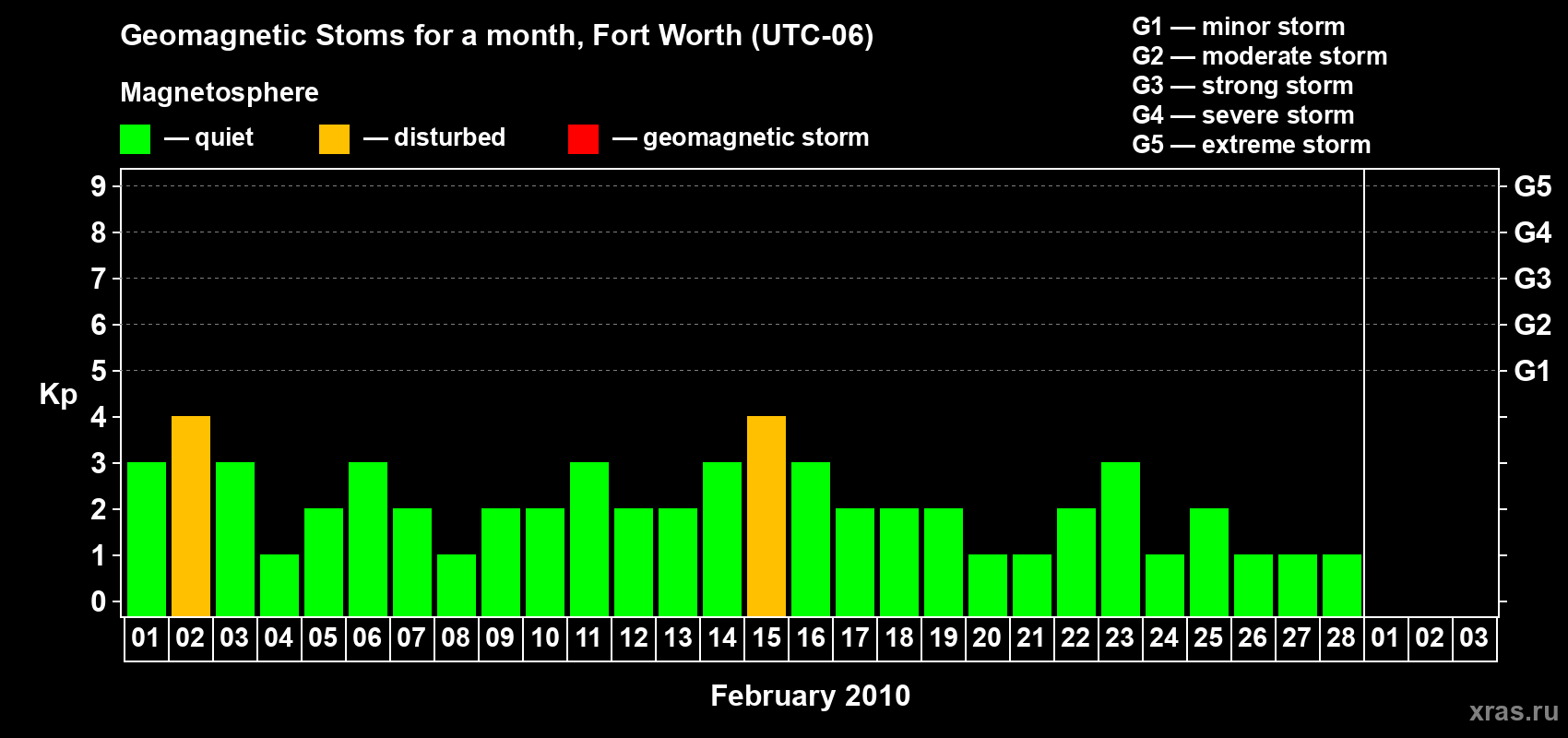Click the Kp value 5 on left axis
The width and height of the screenshot is (1568, 738).
[x=99, y=371]
